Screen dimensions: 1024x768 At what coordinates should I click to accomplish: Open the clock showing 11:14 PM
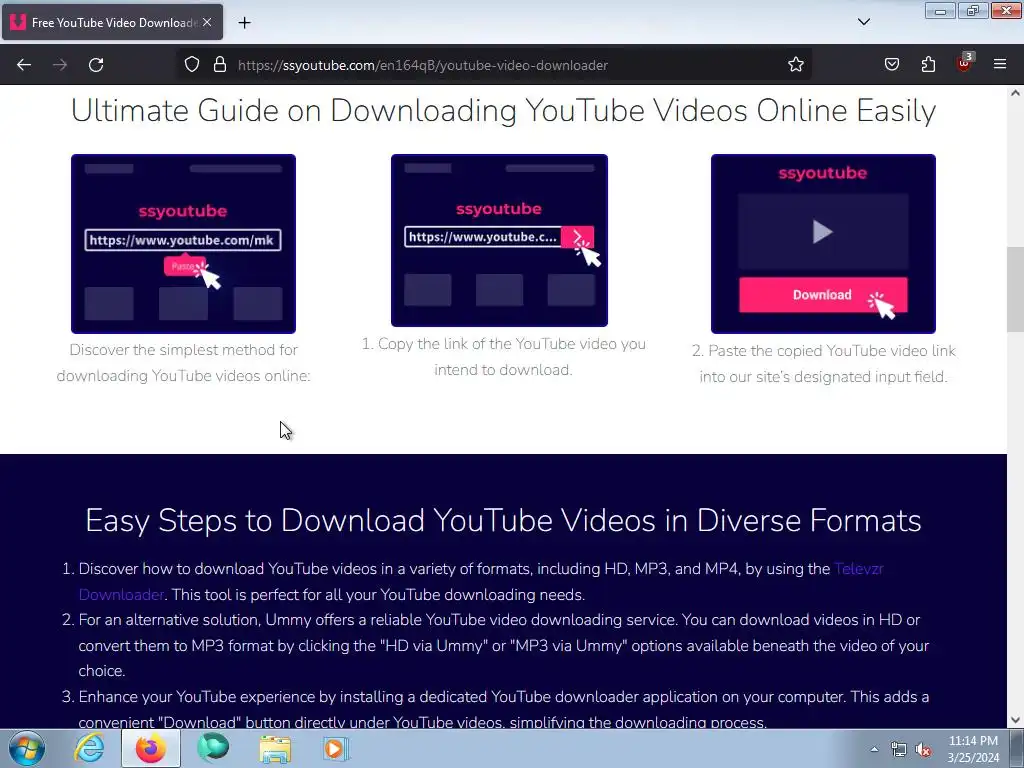[973, 749]
